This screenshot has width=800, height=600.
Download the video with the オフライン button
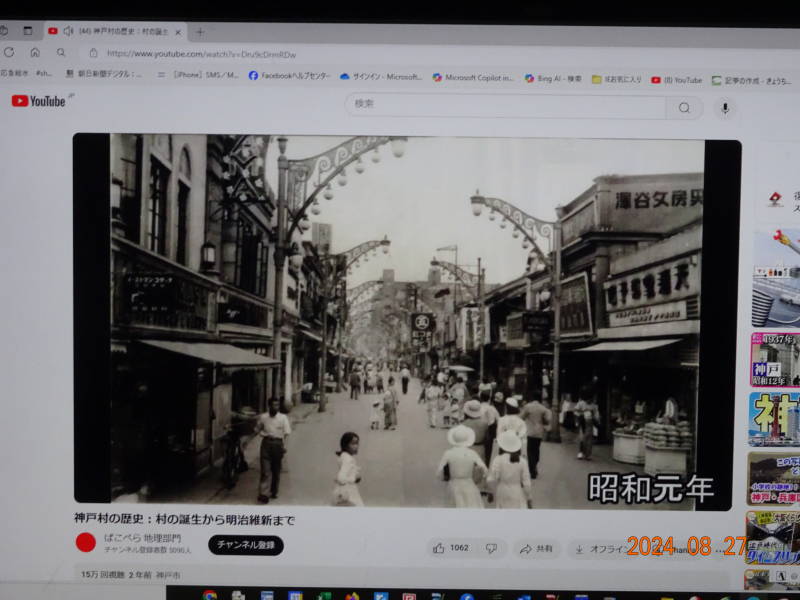click(x=601, y=549)
